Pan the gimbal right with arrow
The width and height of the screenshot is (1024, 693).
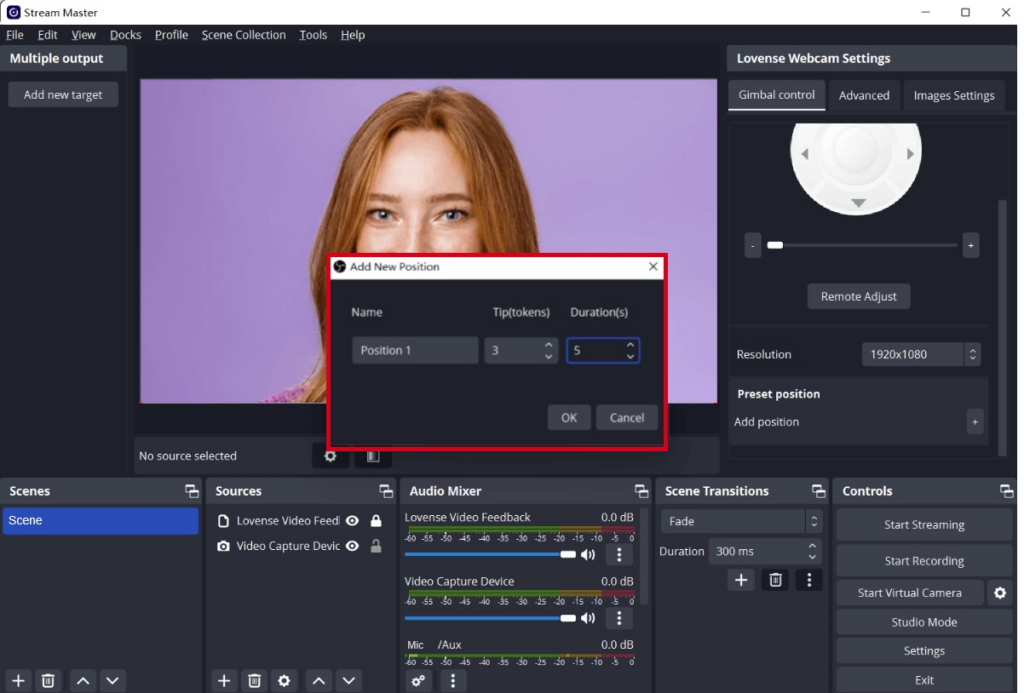[x=910, y=154]
